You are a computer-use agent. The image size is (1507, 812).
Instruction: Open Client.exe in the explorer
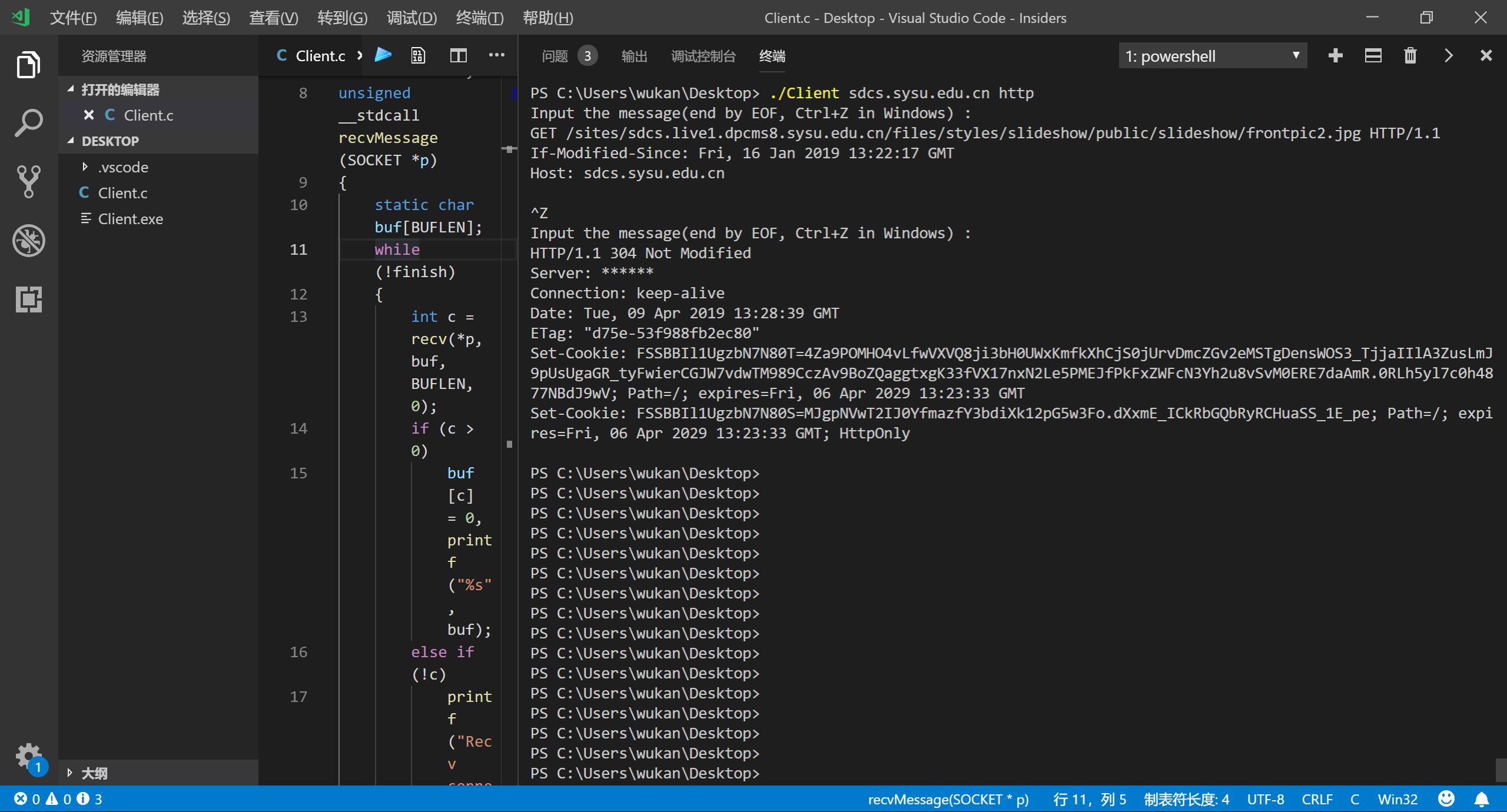[130, 219]
